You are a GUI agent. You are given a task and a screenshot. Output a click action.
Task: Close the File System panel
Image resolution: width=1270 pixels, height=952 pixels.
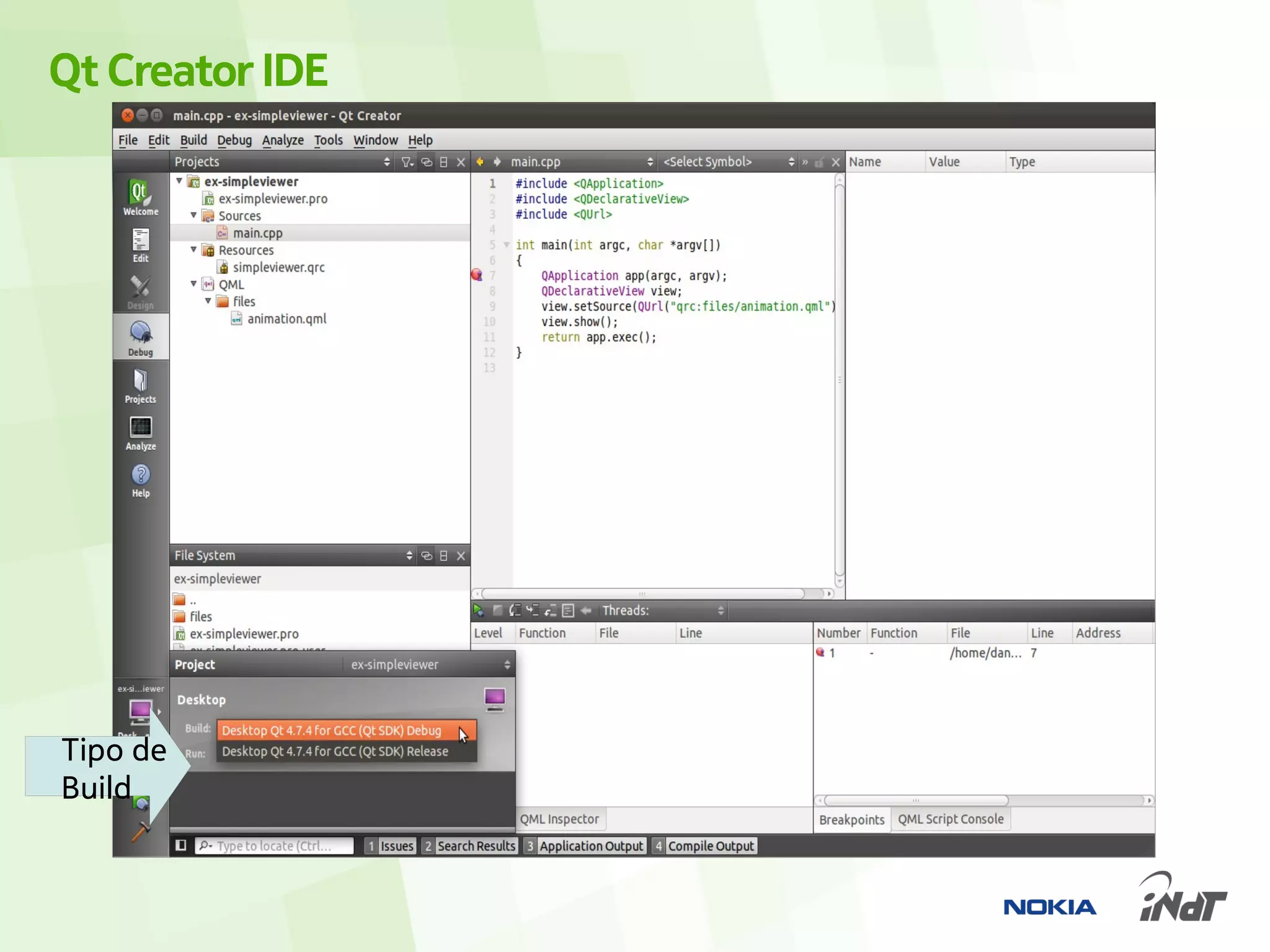[x=461, y=556]
